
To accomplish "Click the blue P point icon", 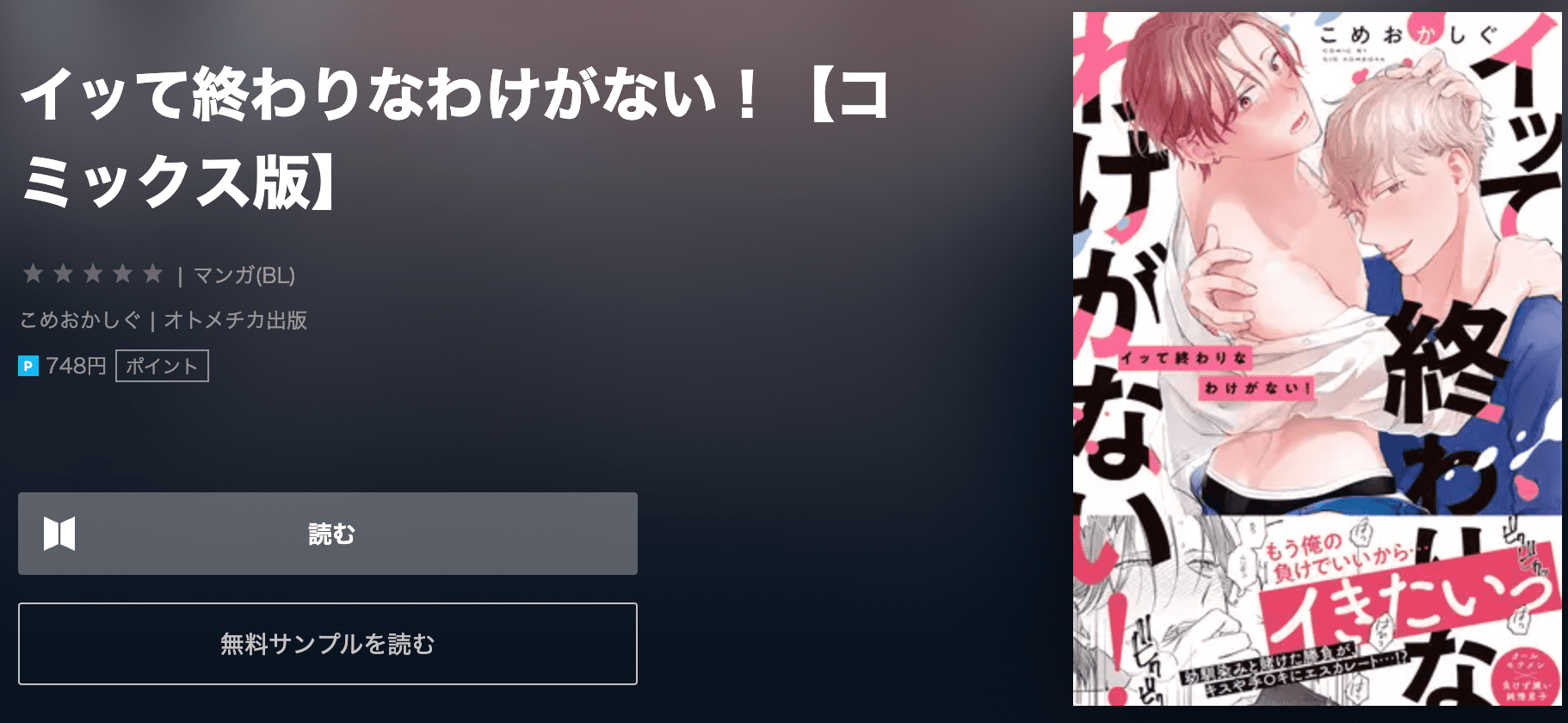I will 28,367.
